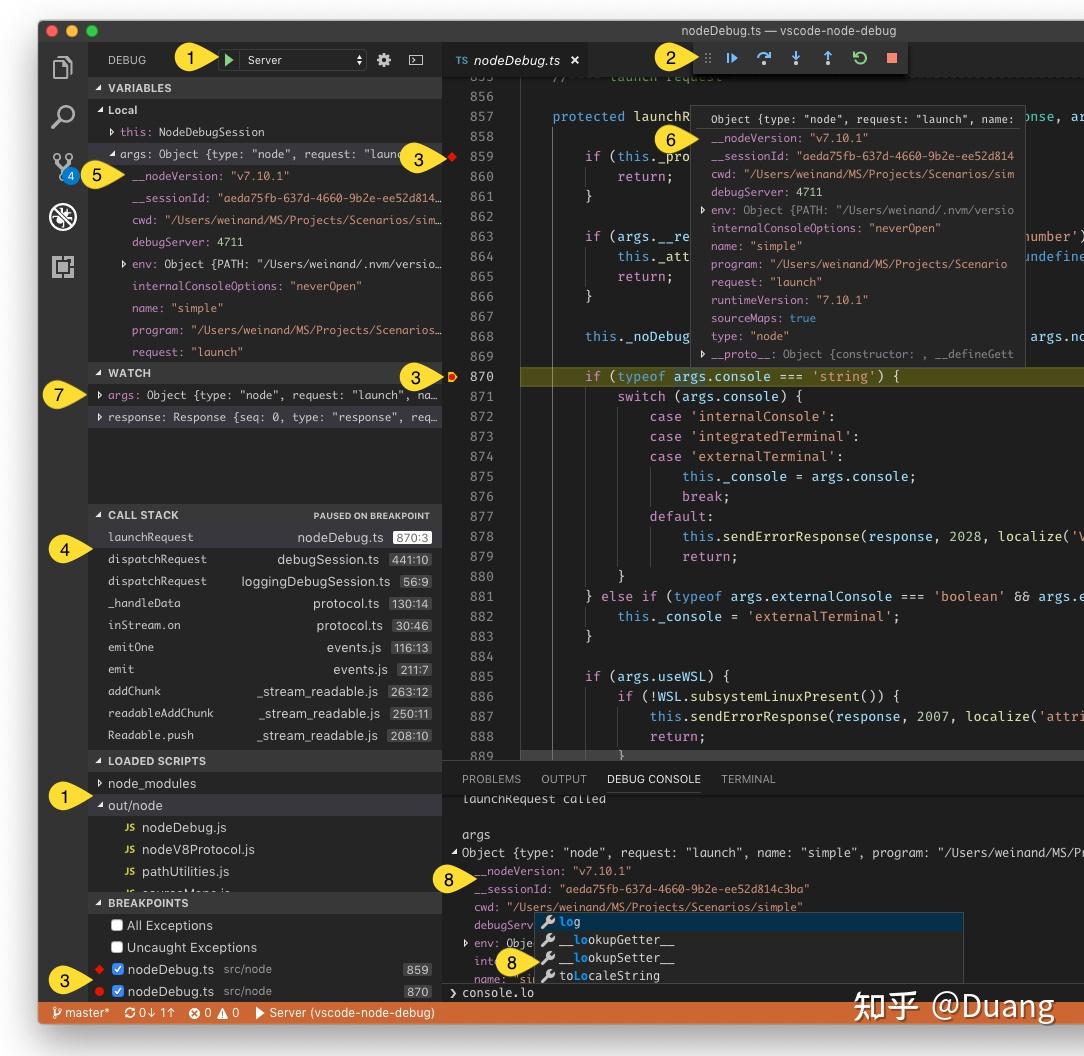Image resolution: width=1084 pixels, height=1056 pixels.
Task: Select dispatchRequest frame in debugSession.ts
Action: (x=265, y=559)
